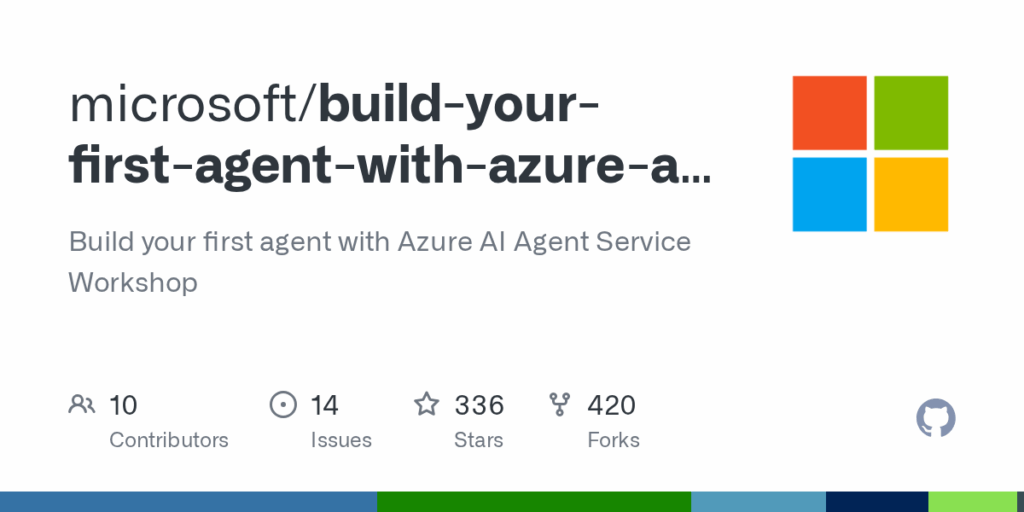This screenshot has width=1024, height=512.
Task: Click the navy language bar segment
Action: (x=877, y=502)
